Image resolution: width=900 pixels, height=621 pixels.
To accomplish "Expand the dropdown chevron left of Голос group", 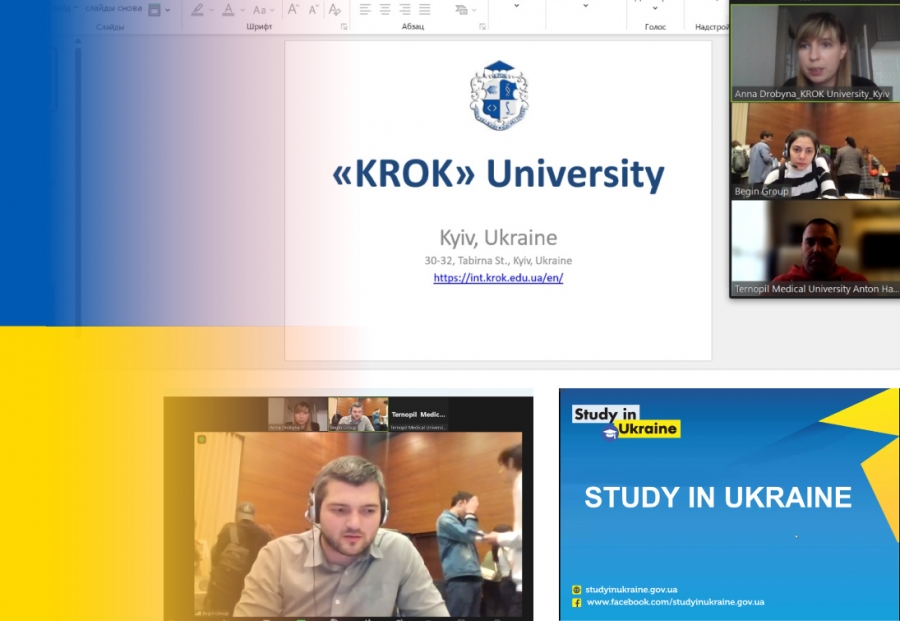I will coord(585,6).
